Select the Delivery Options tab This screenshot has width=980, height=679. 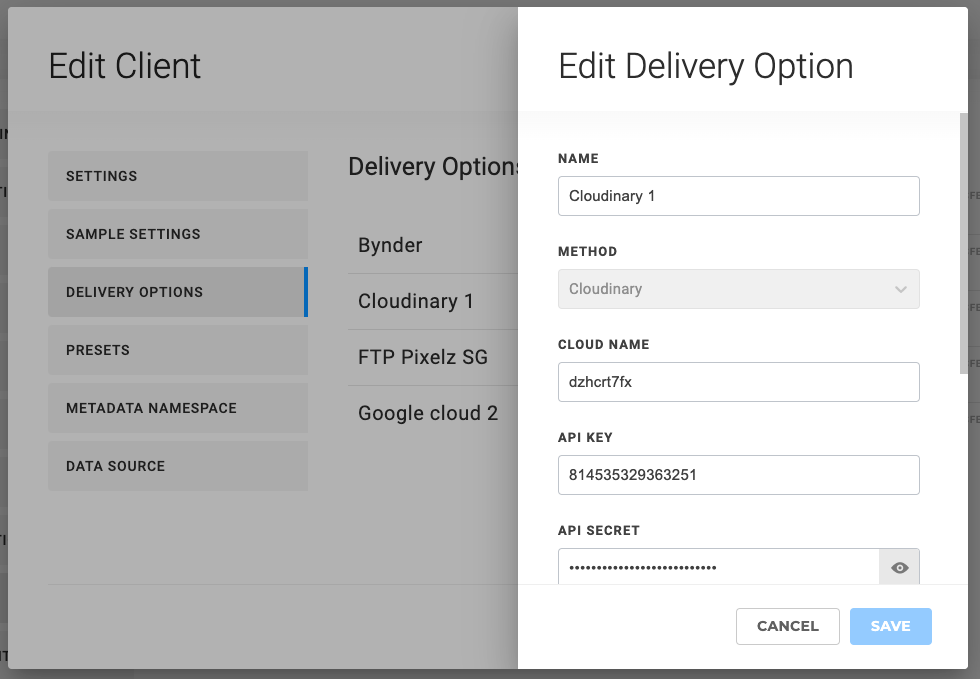tap(177, 292)
